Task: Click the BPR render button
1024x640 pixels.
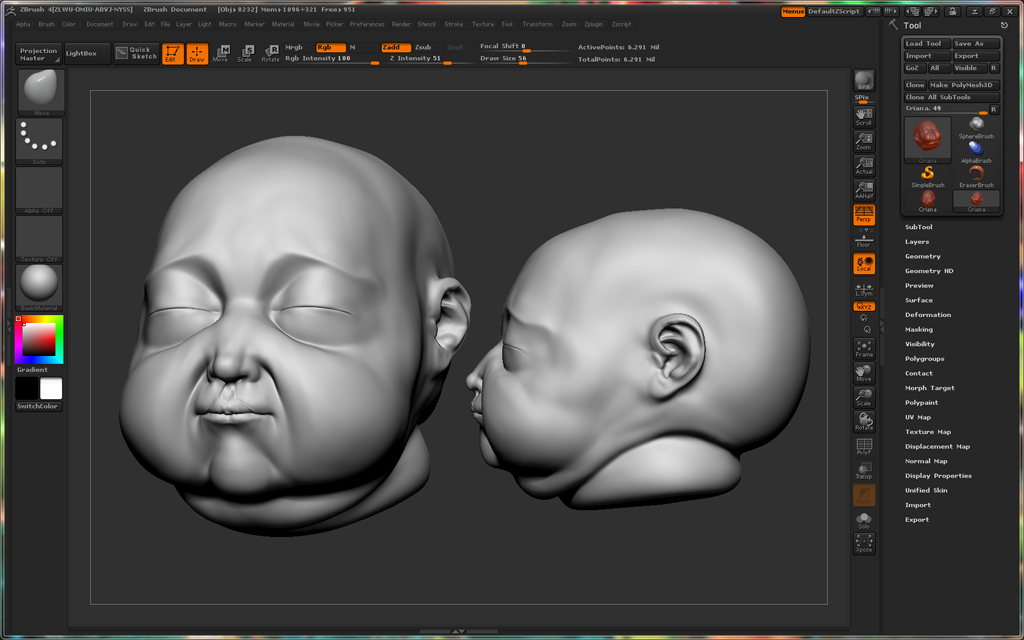Action: click(864, 80)
